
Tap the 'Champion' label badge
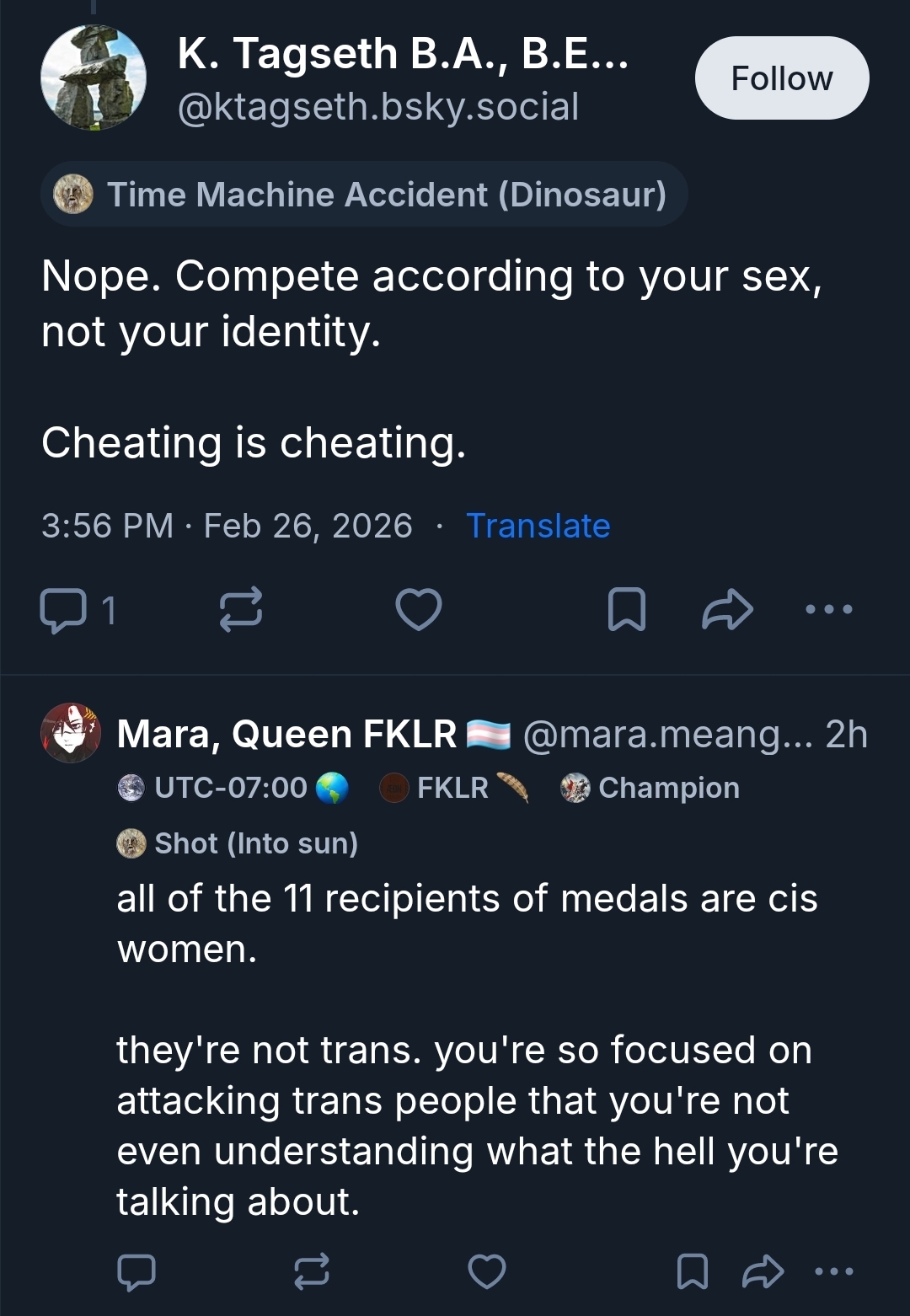(650, 788)
